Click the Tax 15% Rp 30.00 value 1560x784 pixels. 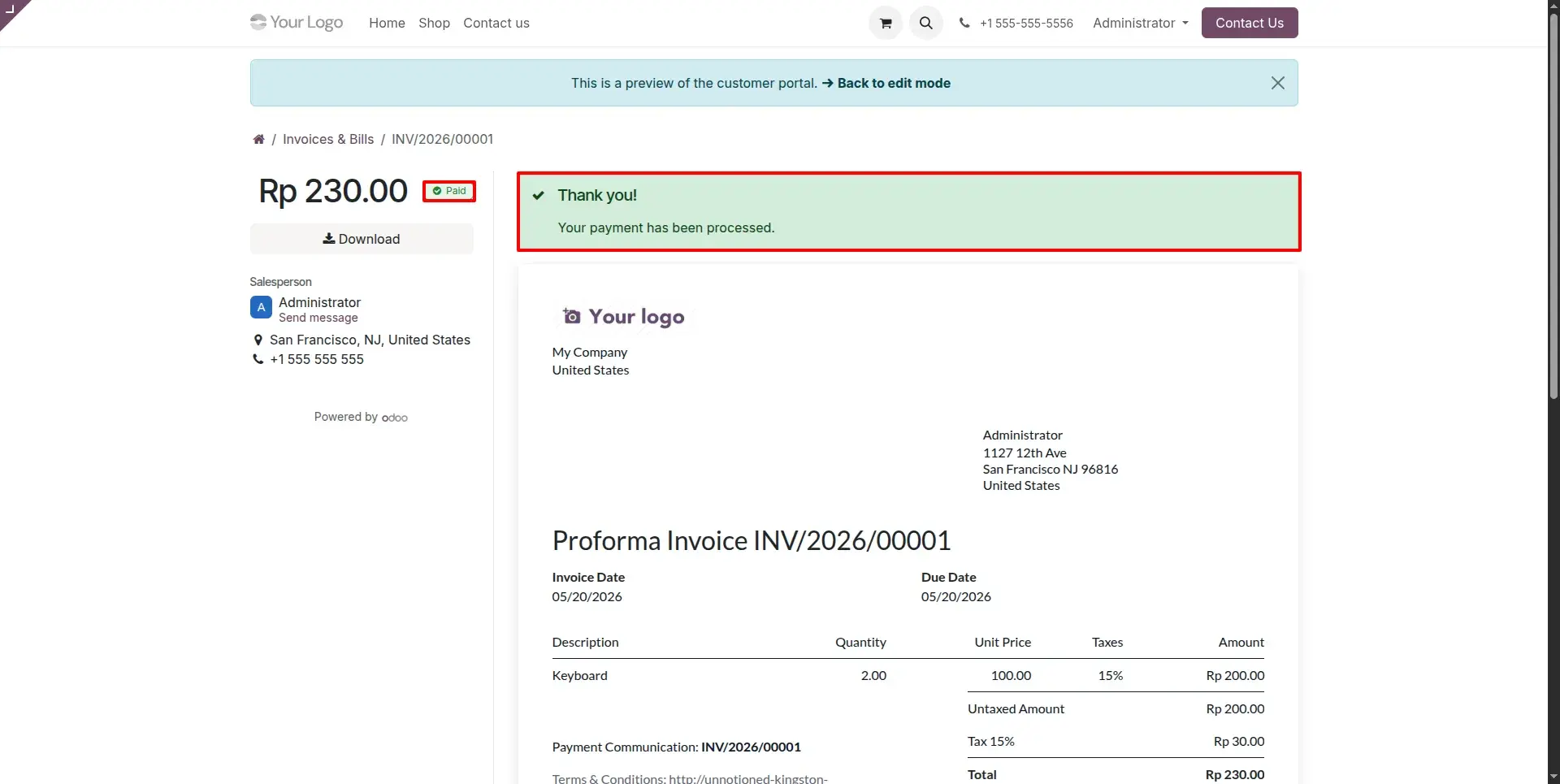[x=1239, y=741]
